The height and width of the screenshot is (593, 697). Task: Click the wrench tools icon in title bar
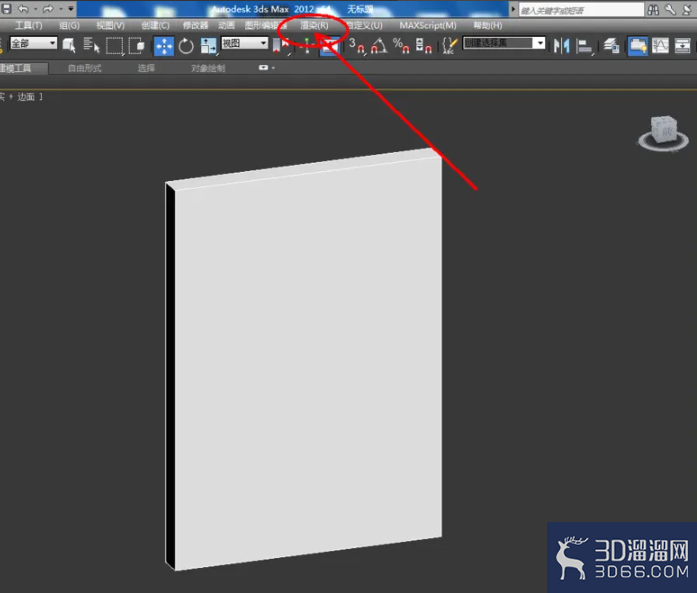[x=670, y=9]
